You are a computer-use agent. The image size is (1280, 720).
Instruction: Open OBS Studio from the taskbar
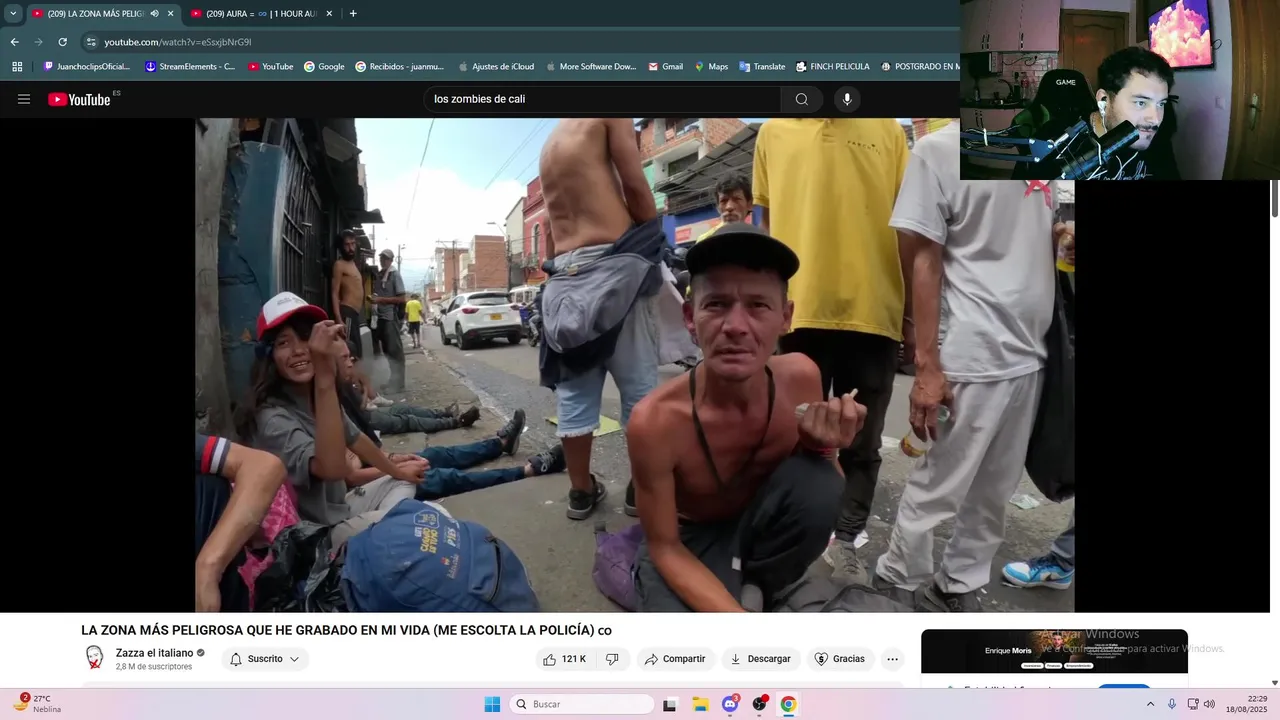(x=760, y=704)
